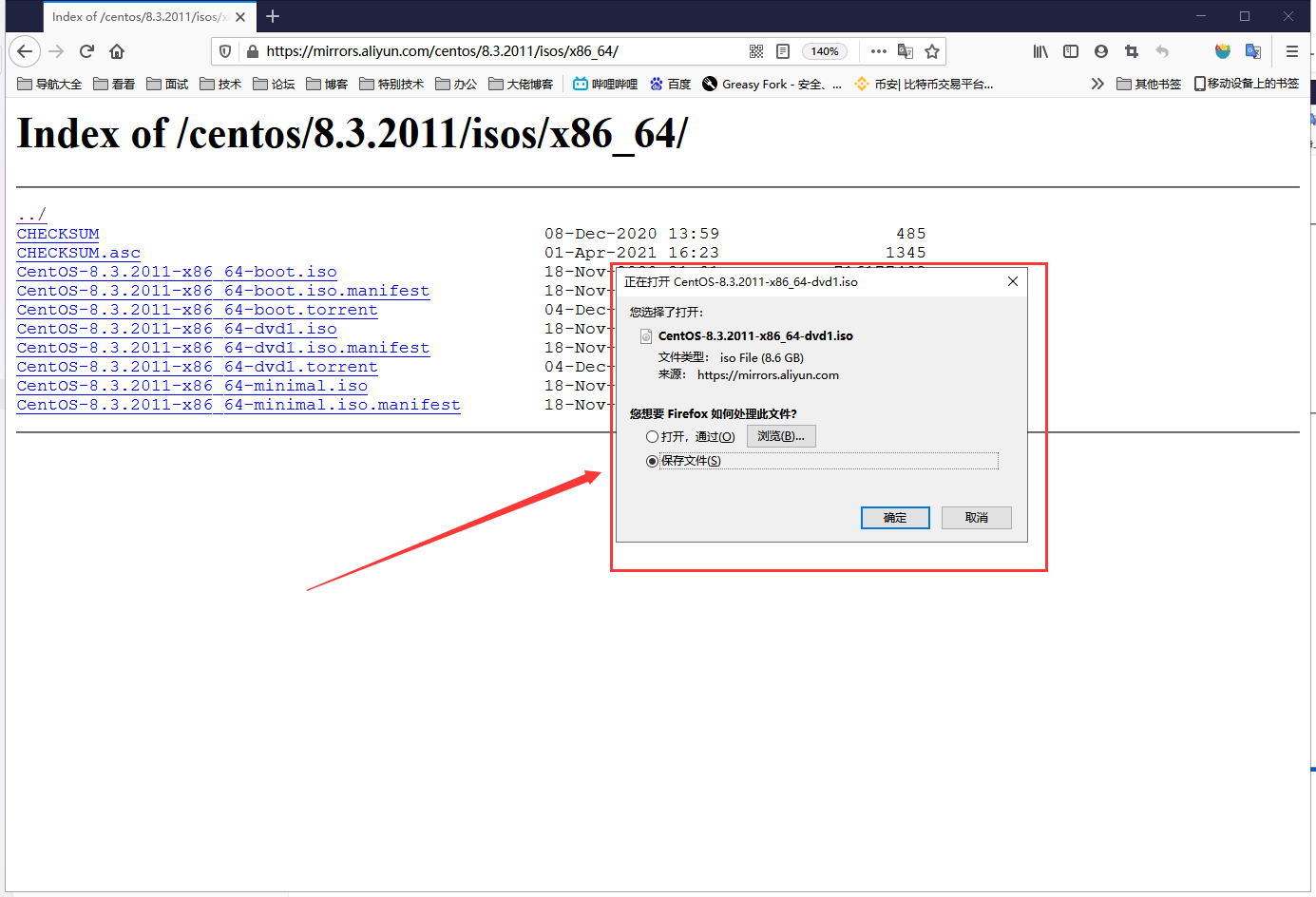
Task: Reload the current page
Action: click(x=86, y=51)
